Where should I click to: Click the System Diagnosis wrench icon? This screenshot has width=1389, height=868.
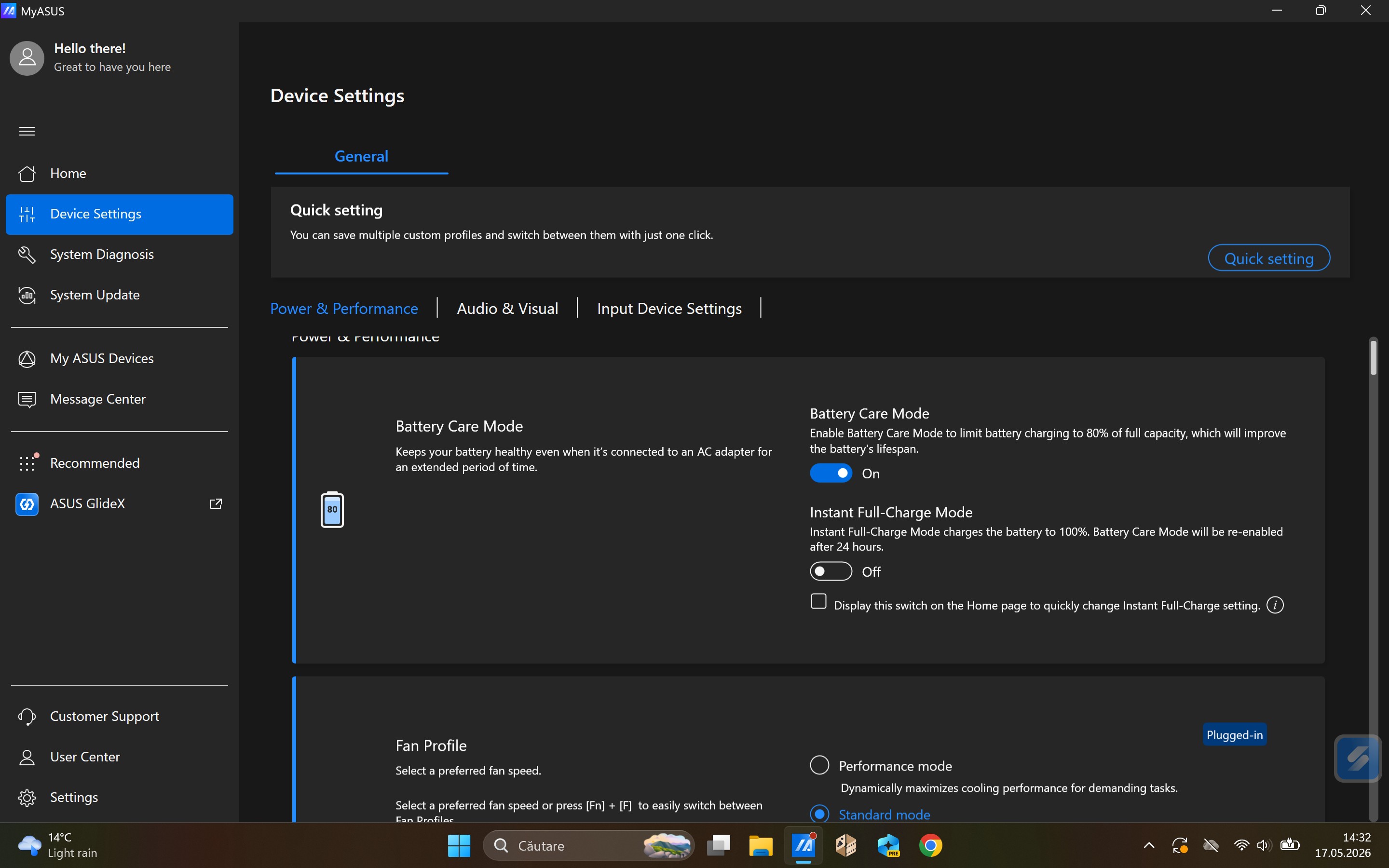[x=27, y=254]
